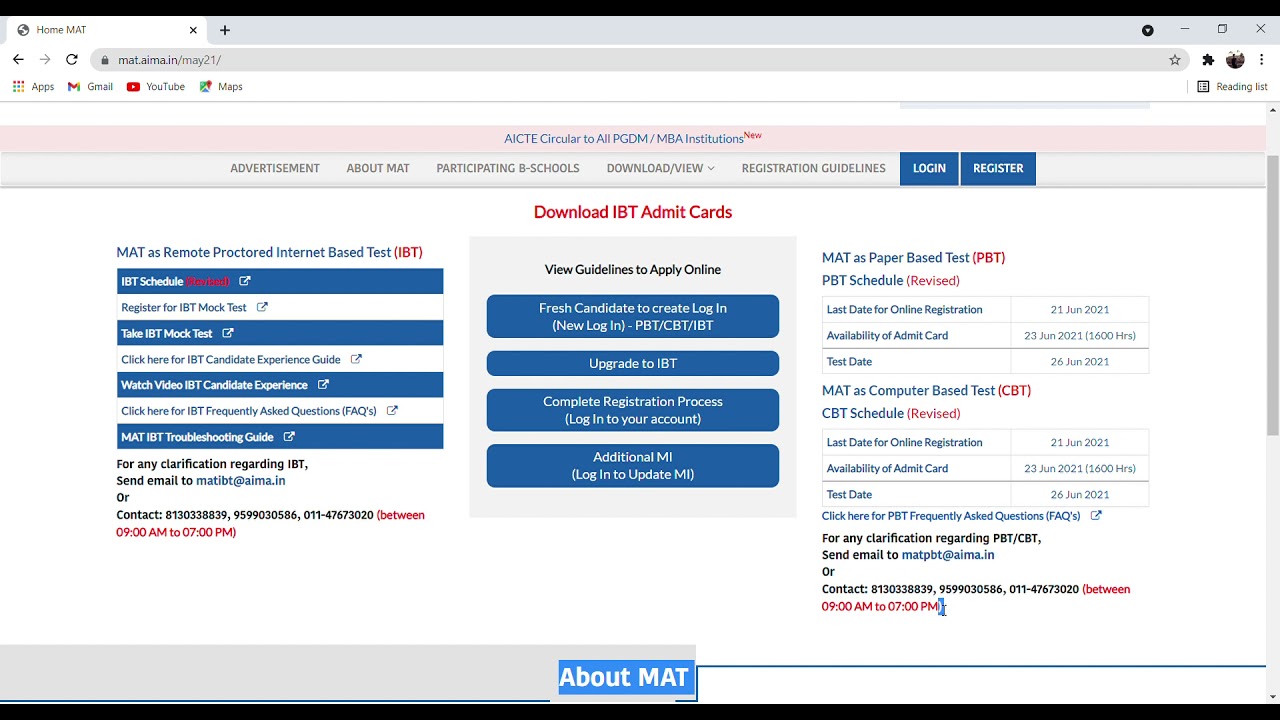This screenshot has height=720, width=1280.
Task: Click the MAT as Paper Based Test (PBT) heading
Action: pos(914,257)
